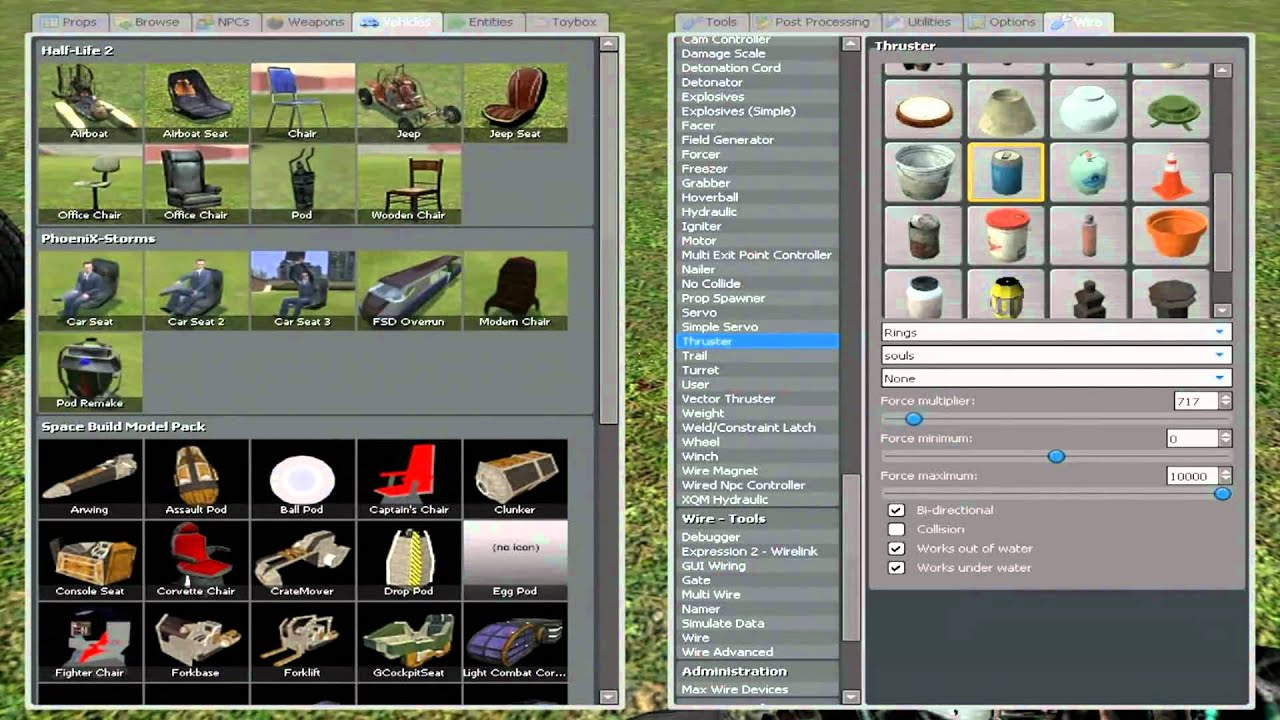Select the Office Chair with black leather
This screenshot has height=720, width=1280.
[x=196, y=184]
